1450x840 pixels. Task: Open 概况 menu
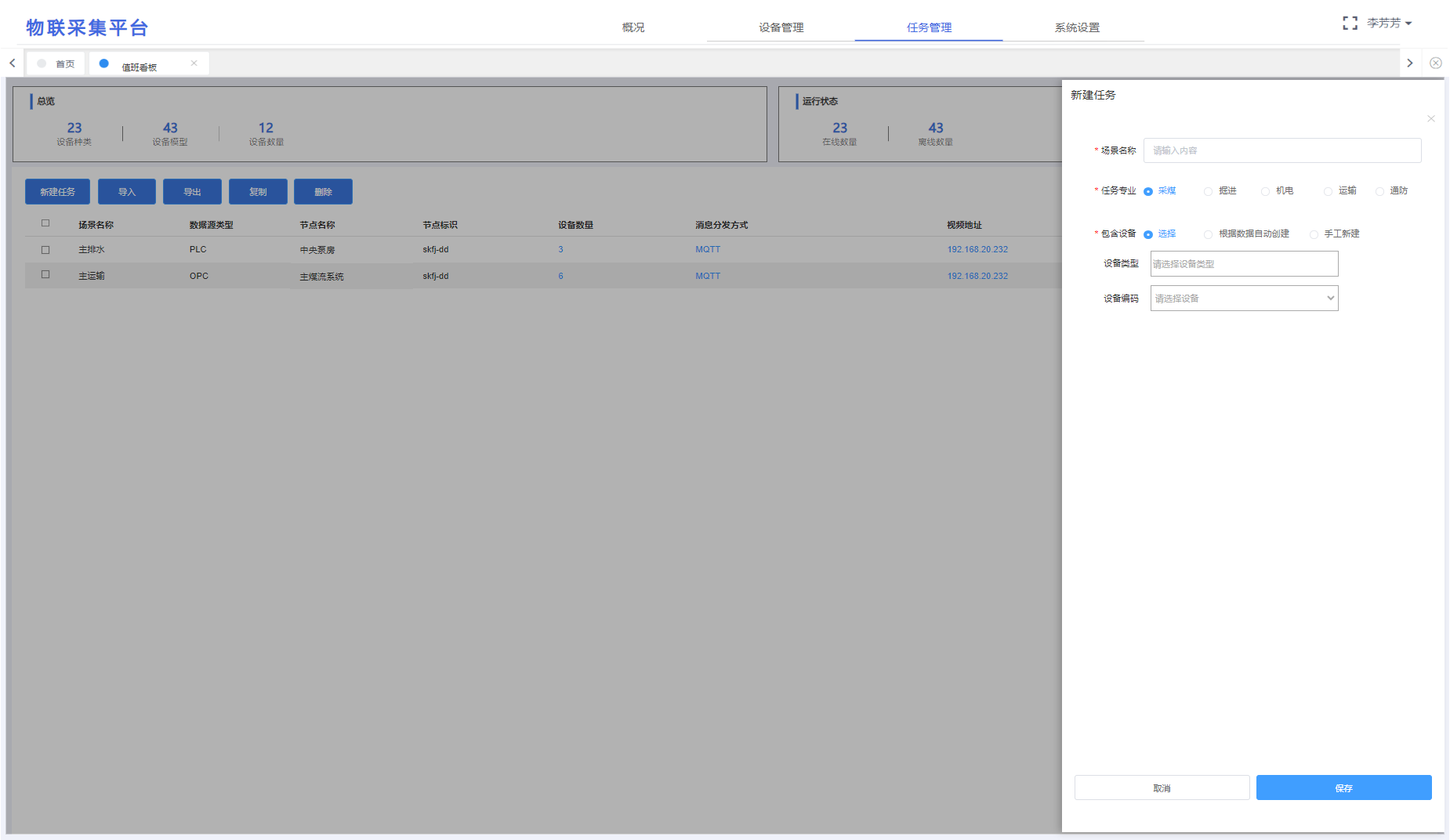coord(633,27)
